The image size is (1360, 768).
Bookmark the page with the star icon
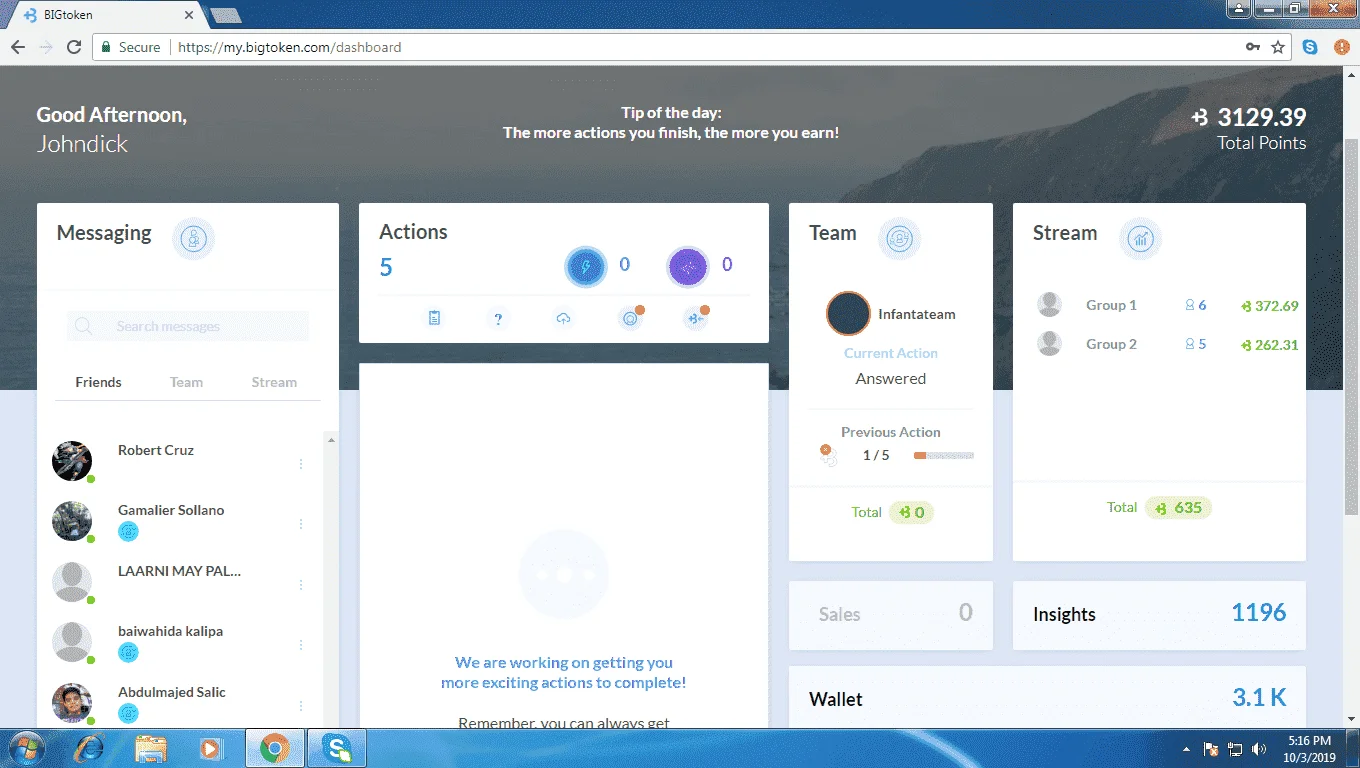click(1278, 47)
